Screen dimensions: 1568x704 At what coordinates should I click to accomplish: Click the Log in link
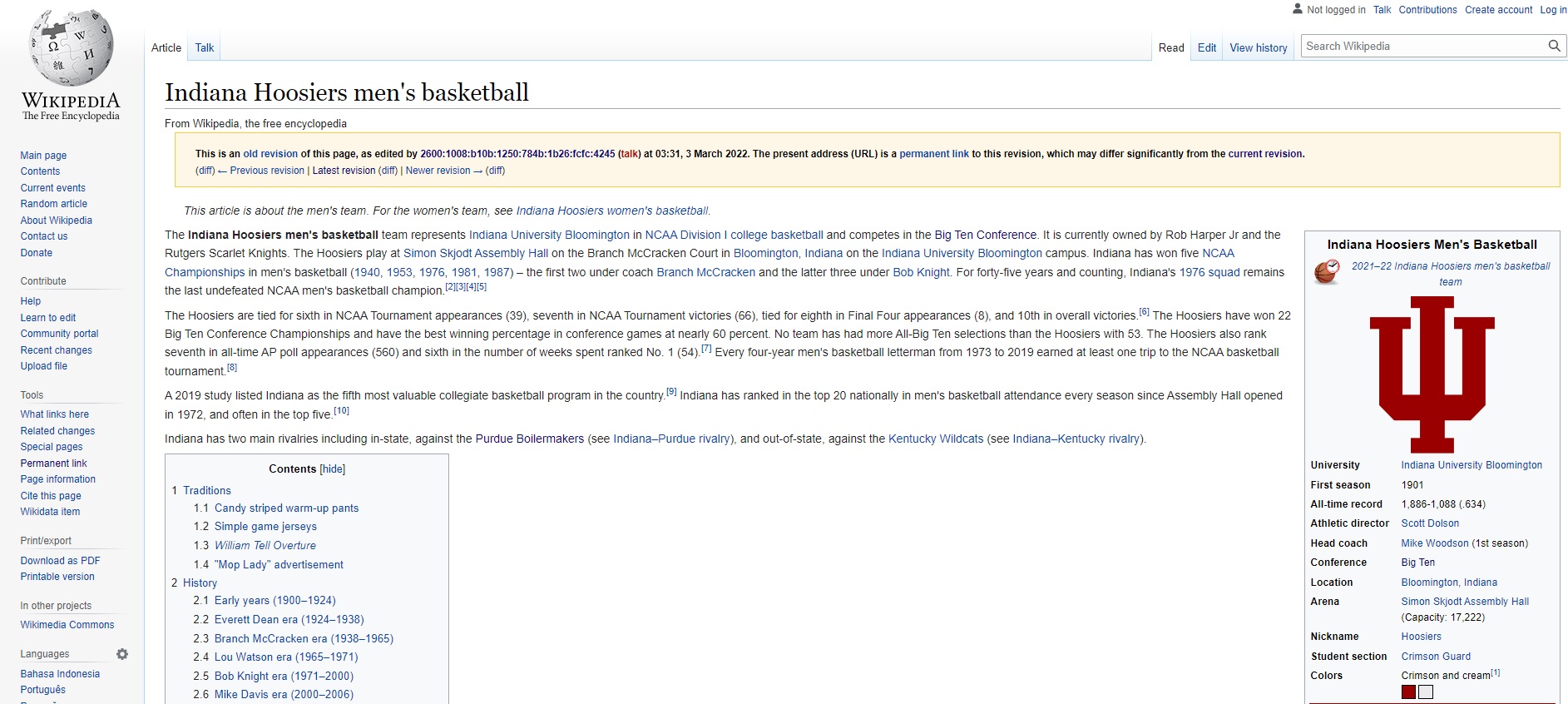pyautogui.click(x=1553, y=10)
